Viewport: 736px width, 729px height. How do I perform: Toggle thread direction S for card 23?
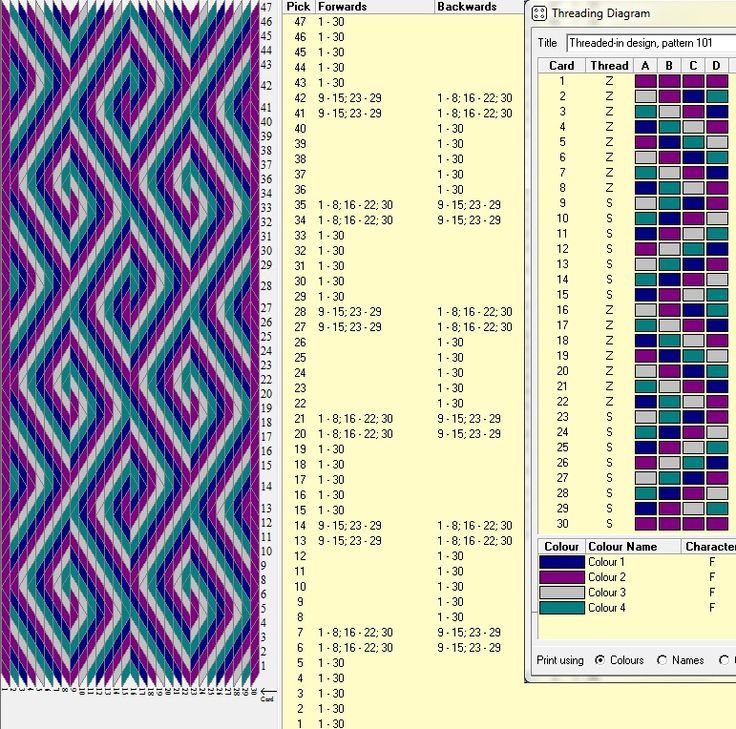point(609,417)
